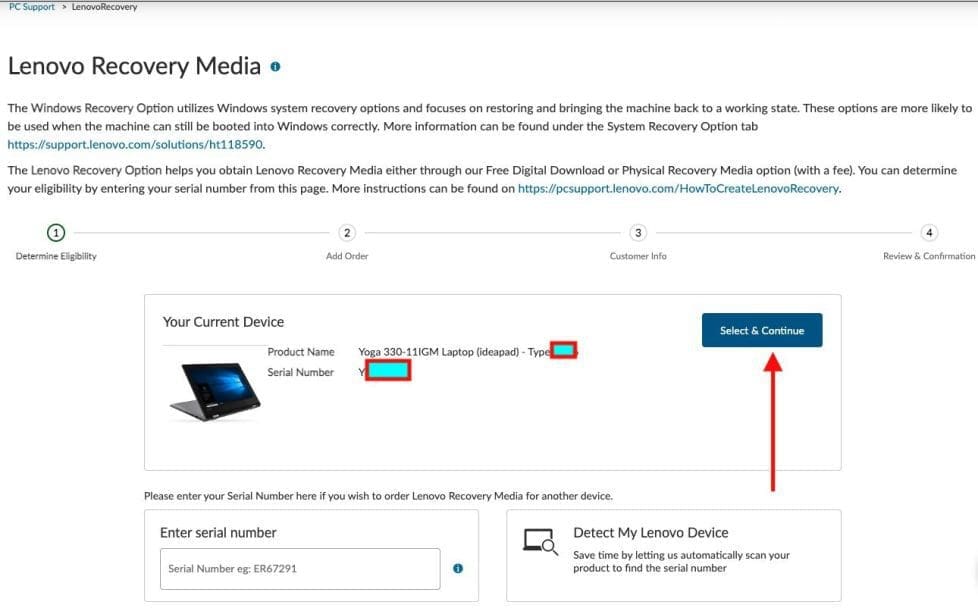This screenshot has height=611, width=978.
Task: Go to step 3 circle in progress tracker
Action: pos(638,233)
